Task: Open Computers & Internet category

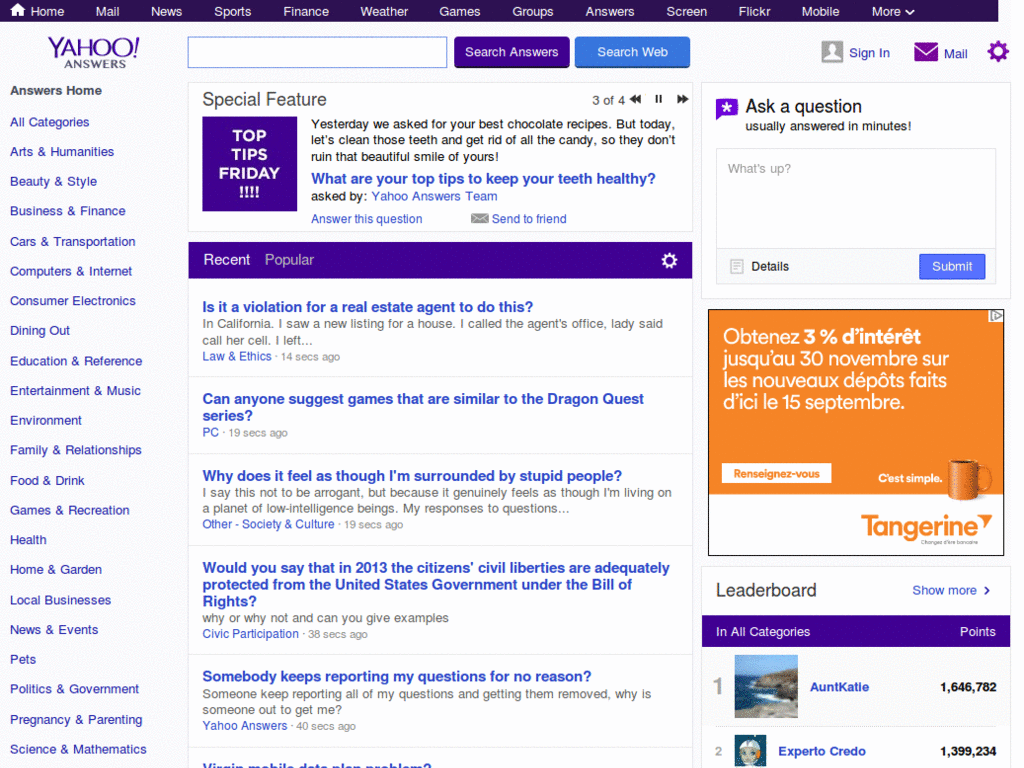Action: point(71,271)
